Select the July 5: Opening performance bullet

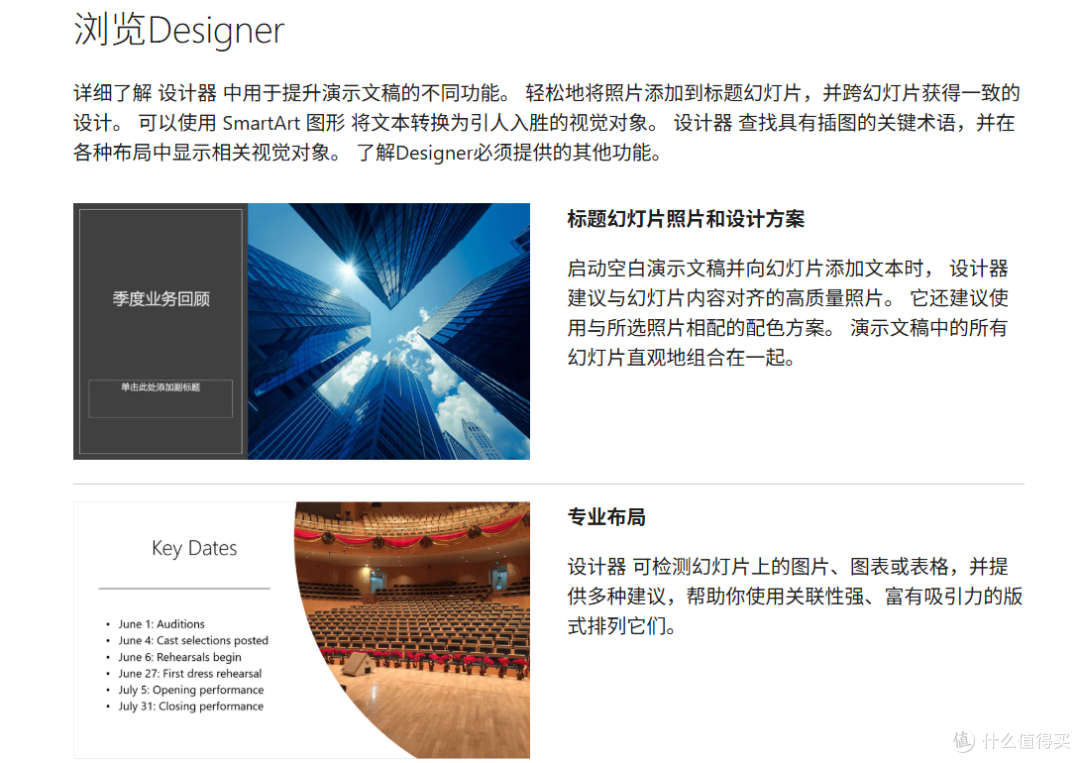pyautogui.click(x=191, y=690)
